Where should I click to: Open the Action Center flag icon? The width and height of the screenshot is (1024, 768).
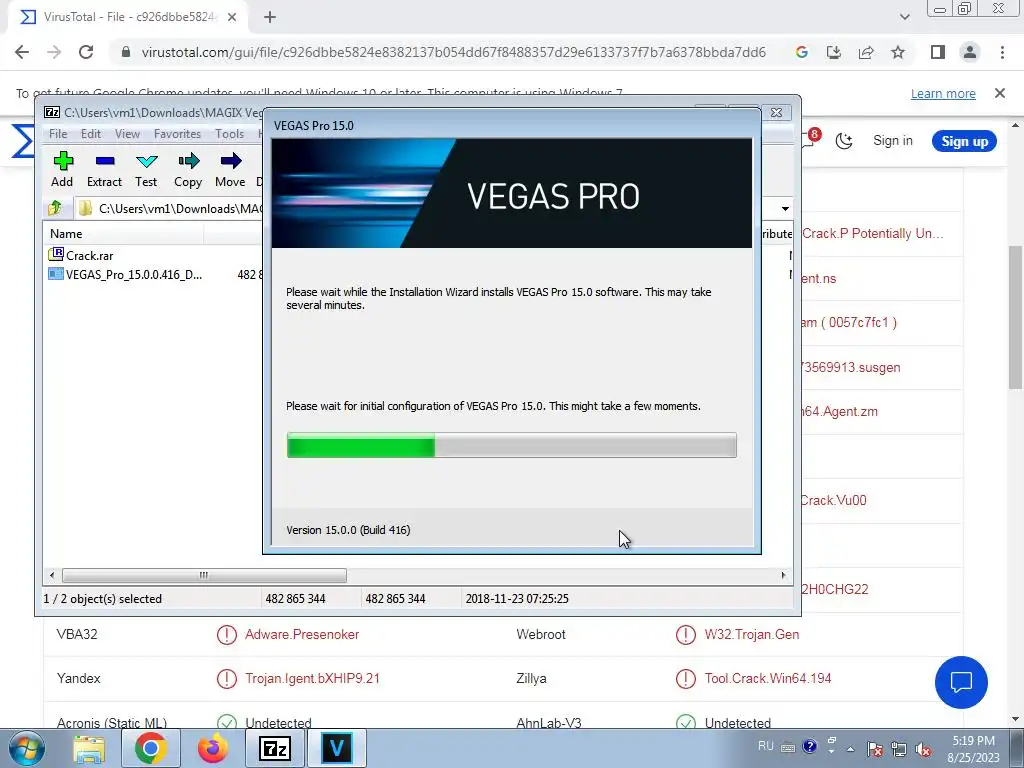click(875, 749)
